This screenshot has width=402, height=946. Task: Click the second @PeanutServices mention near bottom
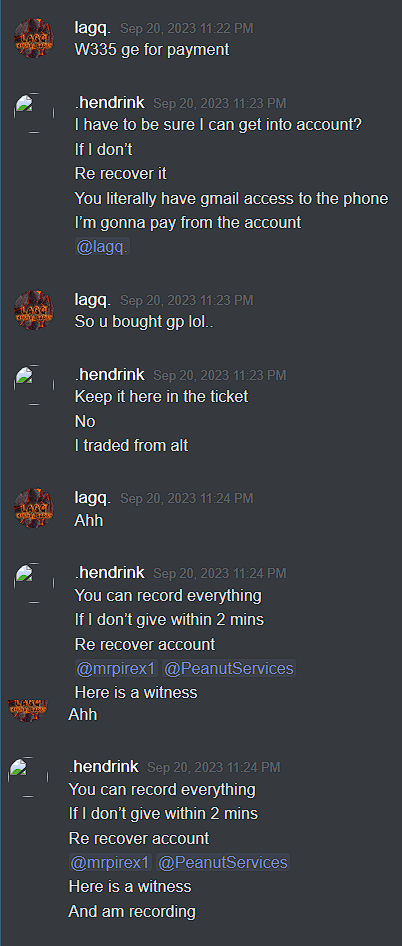(223, 862)
